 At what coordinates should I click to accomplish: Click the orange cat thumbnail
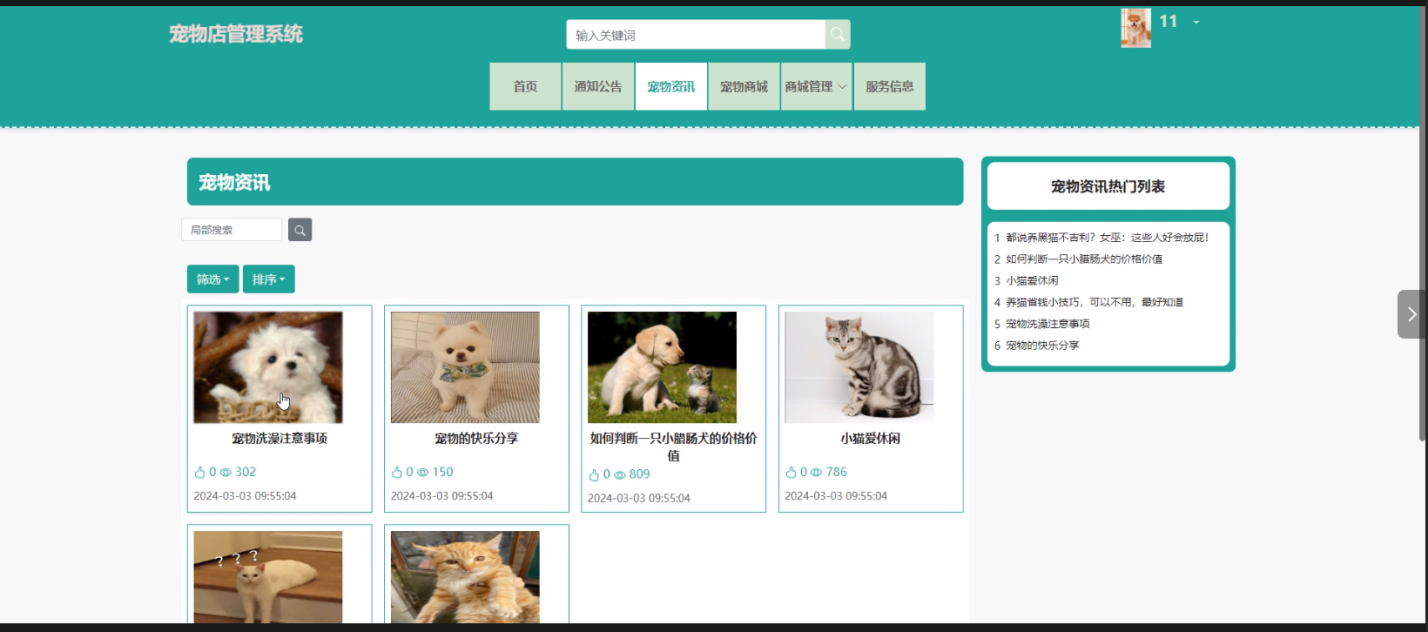pyautogui.click(x=465, y=577)
